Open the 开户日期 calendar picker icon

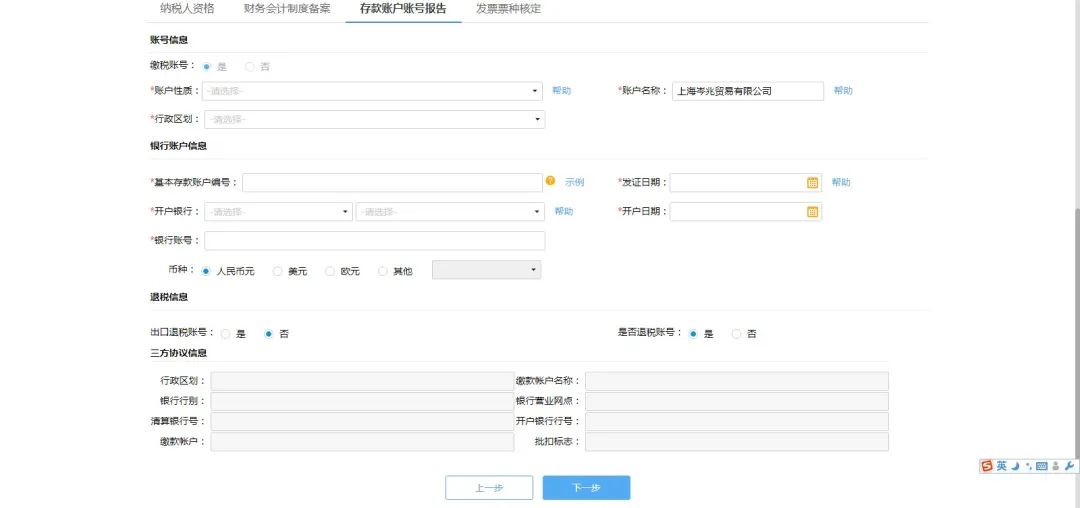point(812,212)
